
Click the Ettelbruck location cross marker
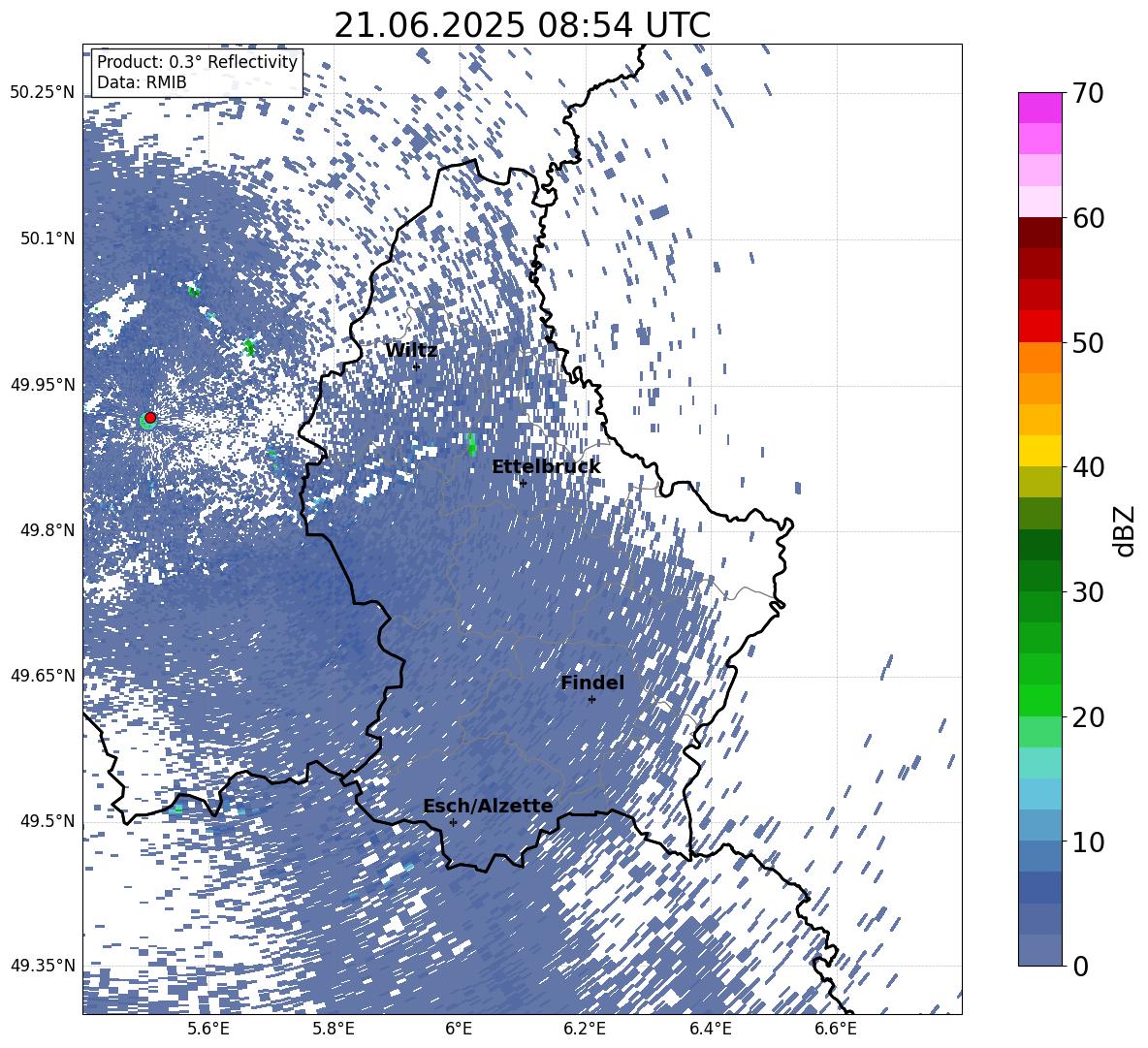(523, 483)
